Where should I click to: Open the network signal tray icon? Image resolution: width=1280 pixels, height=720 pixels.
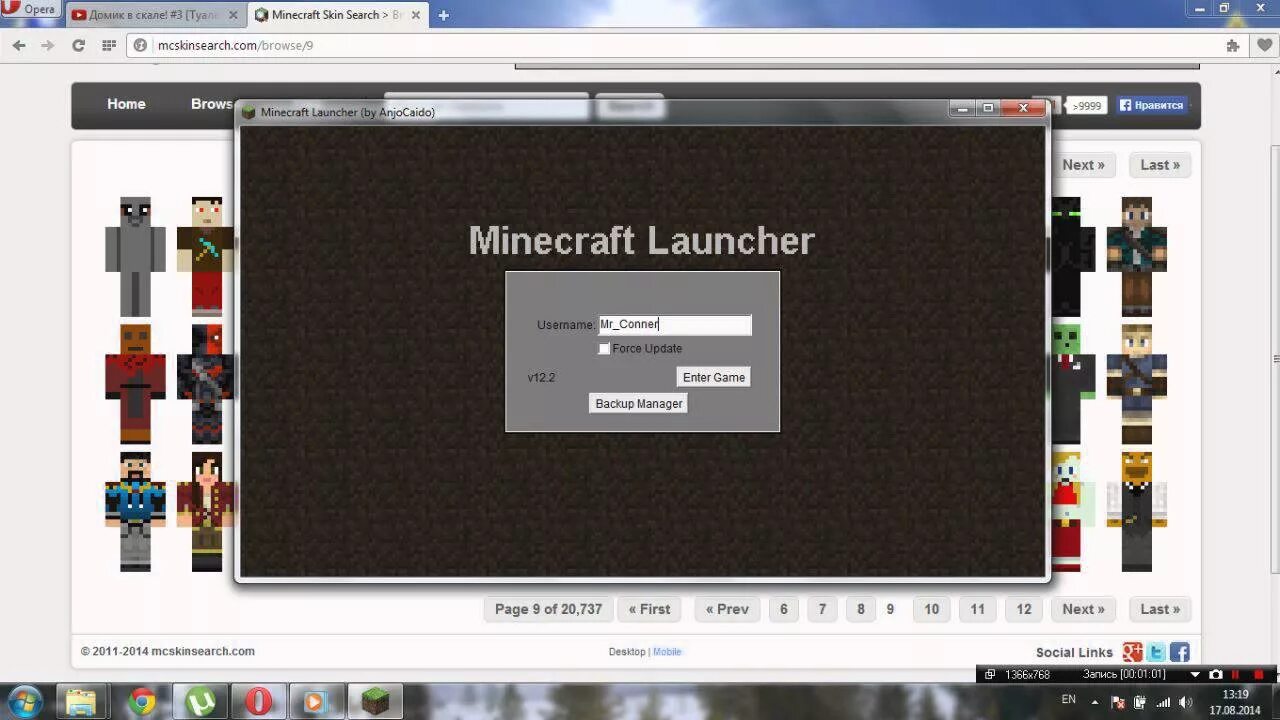point(1163,702)
